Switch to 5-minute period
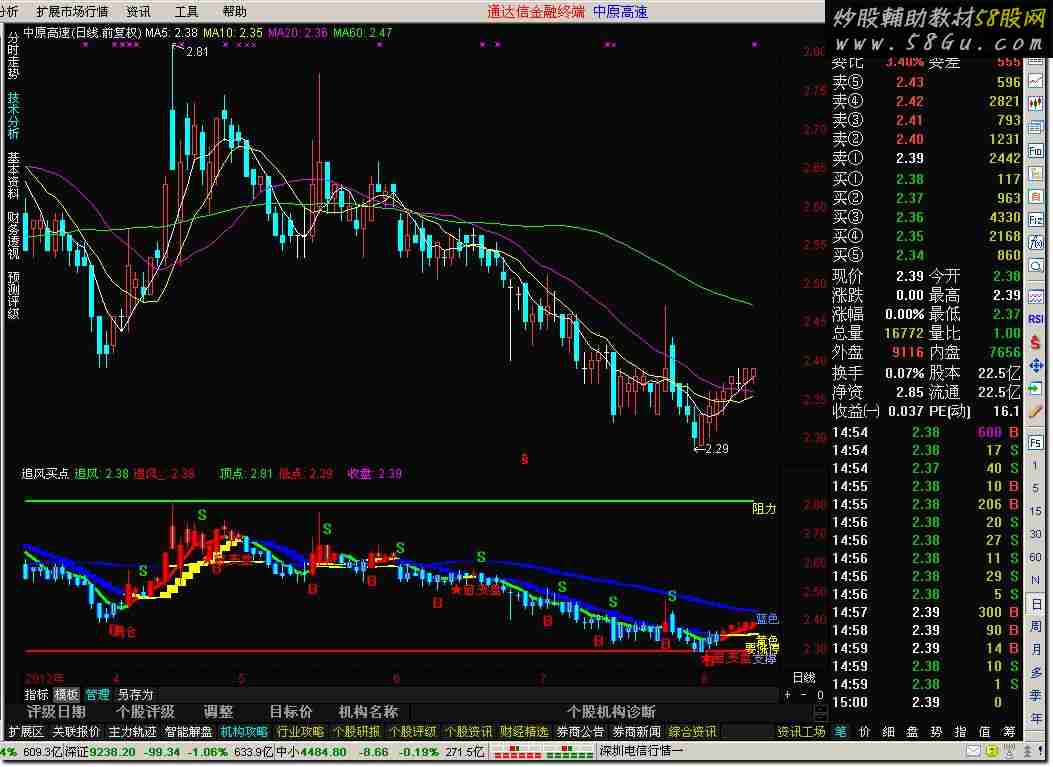Screen dimensions: 1053x767 click(1035, 488)
